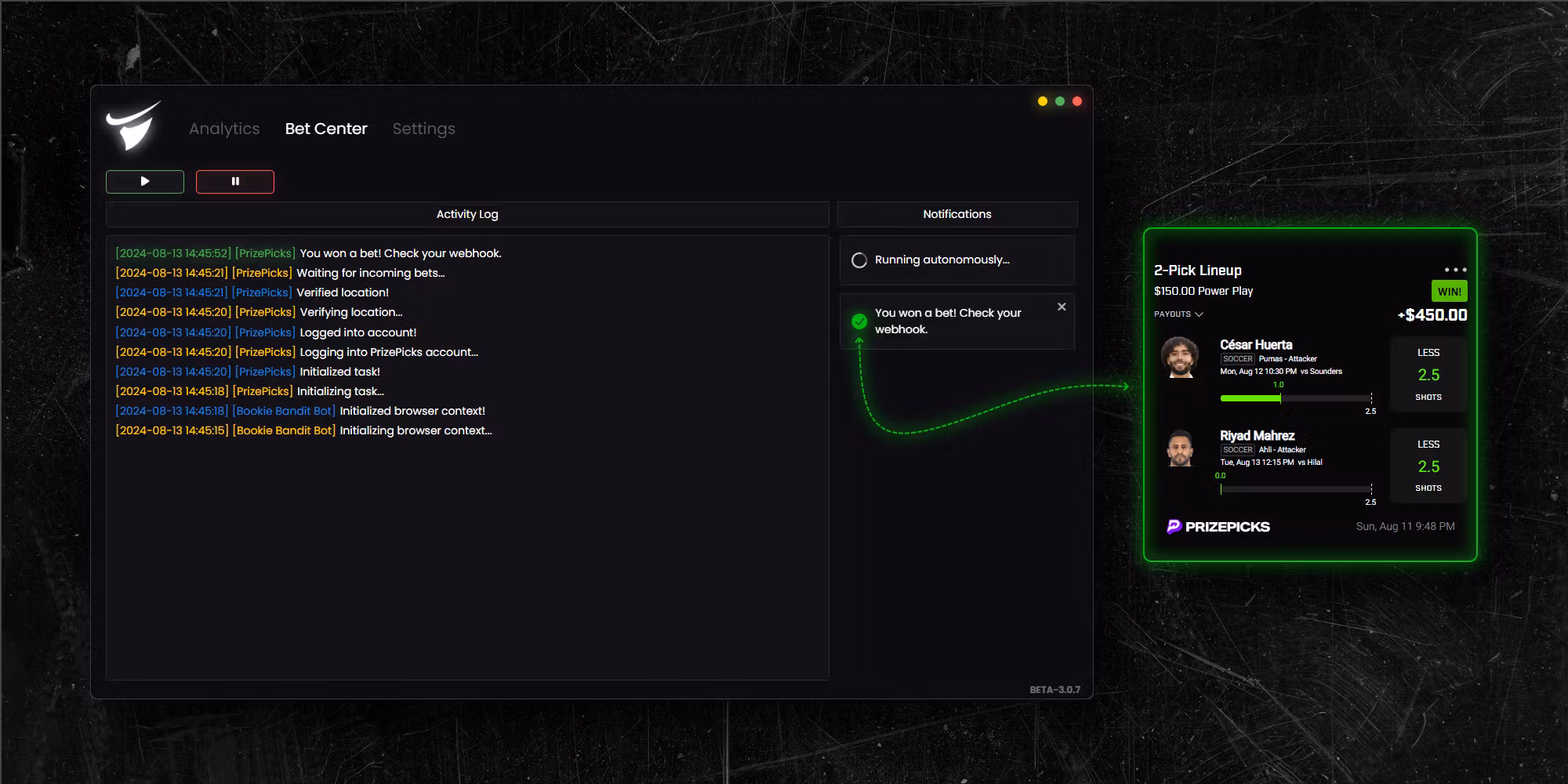The image size is (1568, 784).
Task: Select log entry 'Initialized browser context!'
Action: click(300, 411)
